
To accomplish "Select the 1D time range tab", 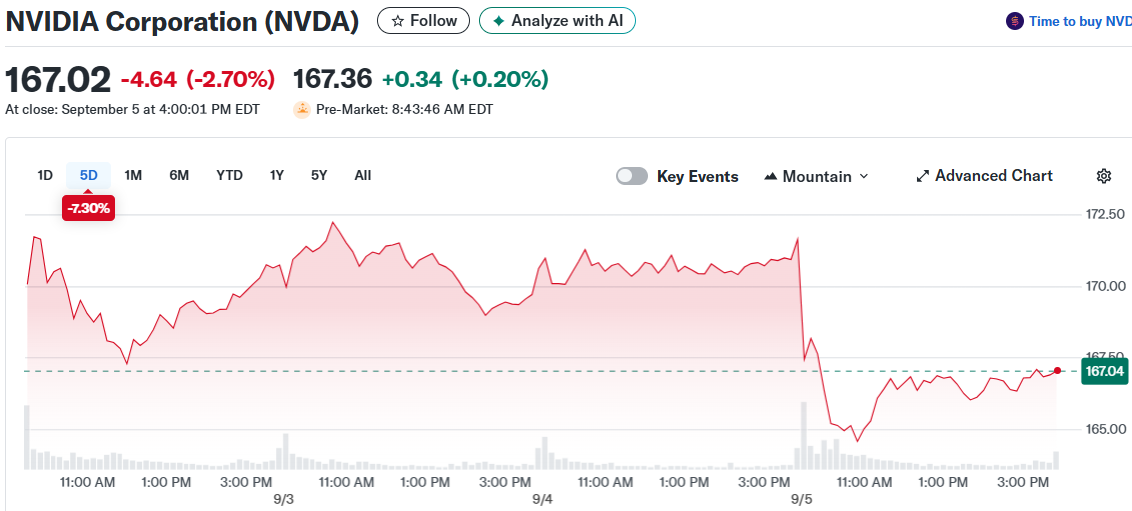I will tap(45, 175).
